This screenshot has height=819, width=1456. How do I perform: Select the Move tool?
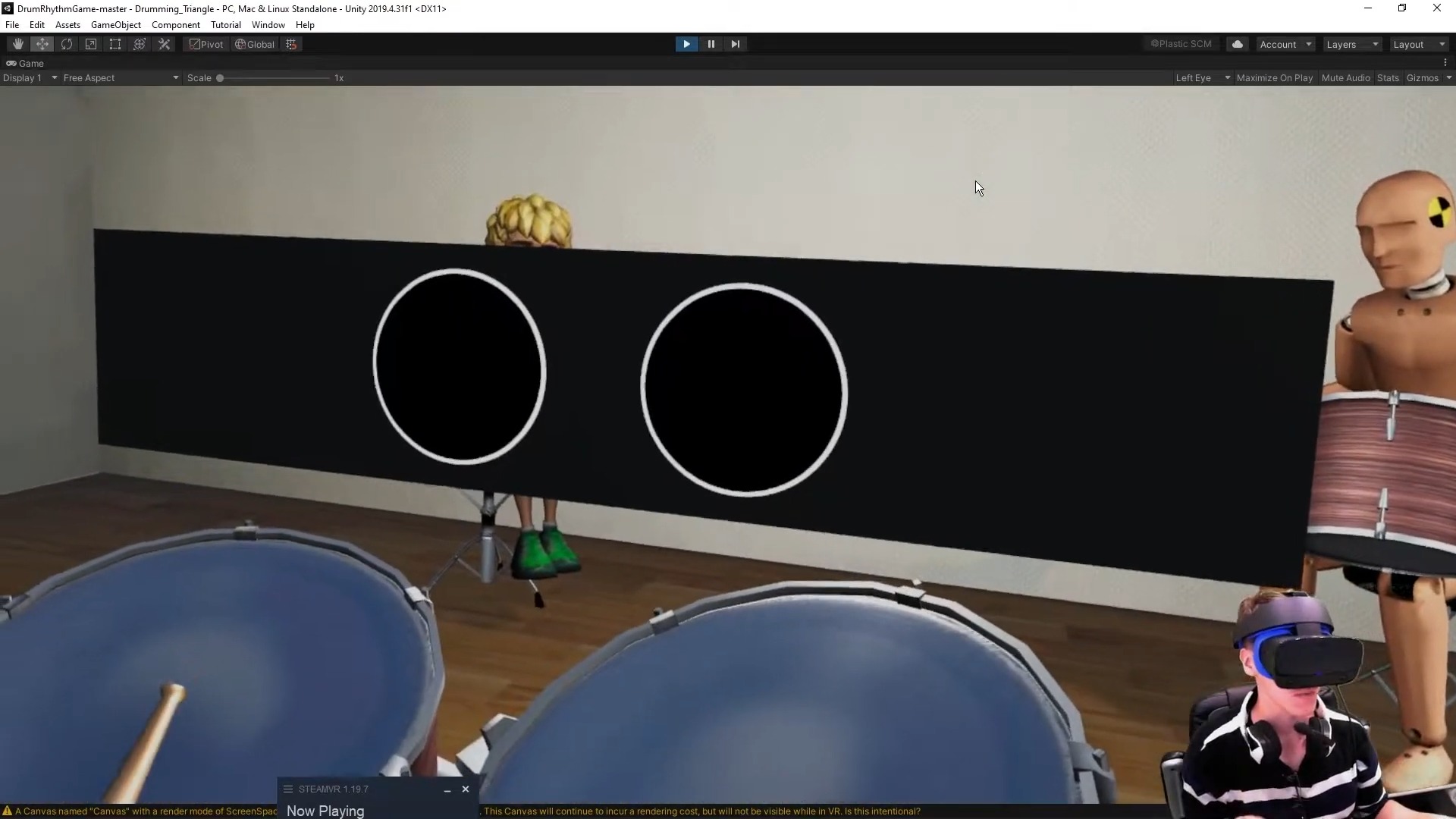[x=42, y=44]
